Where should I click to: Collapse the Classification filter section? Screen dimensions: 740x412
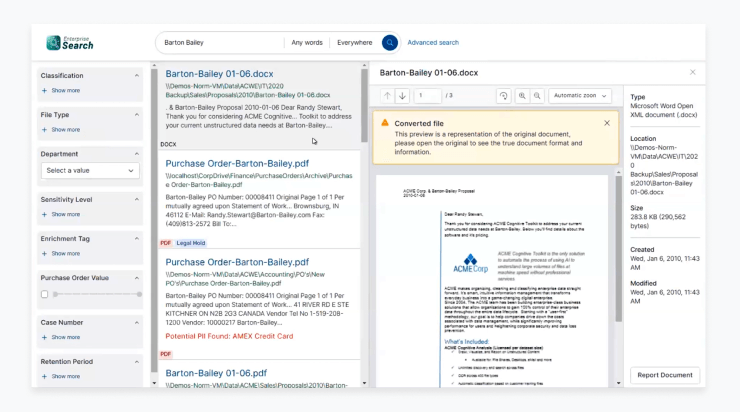[136, 76]
